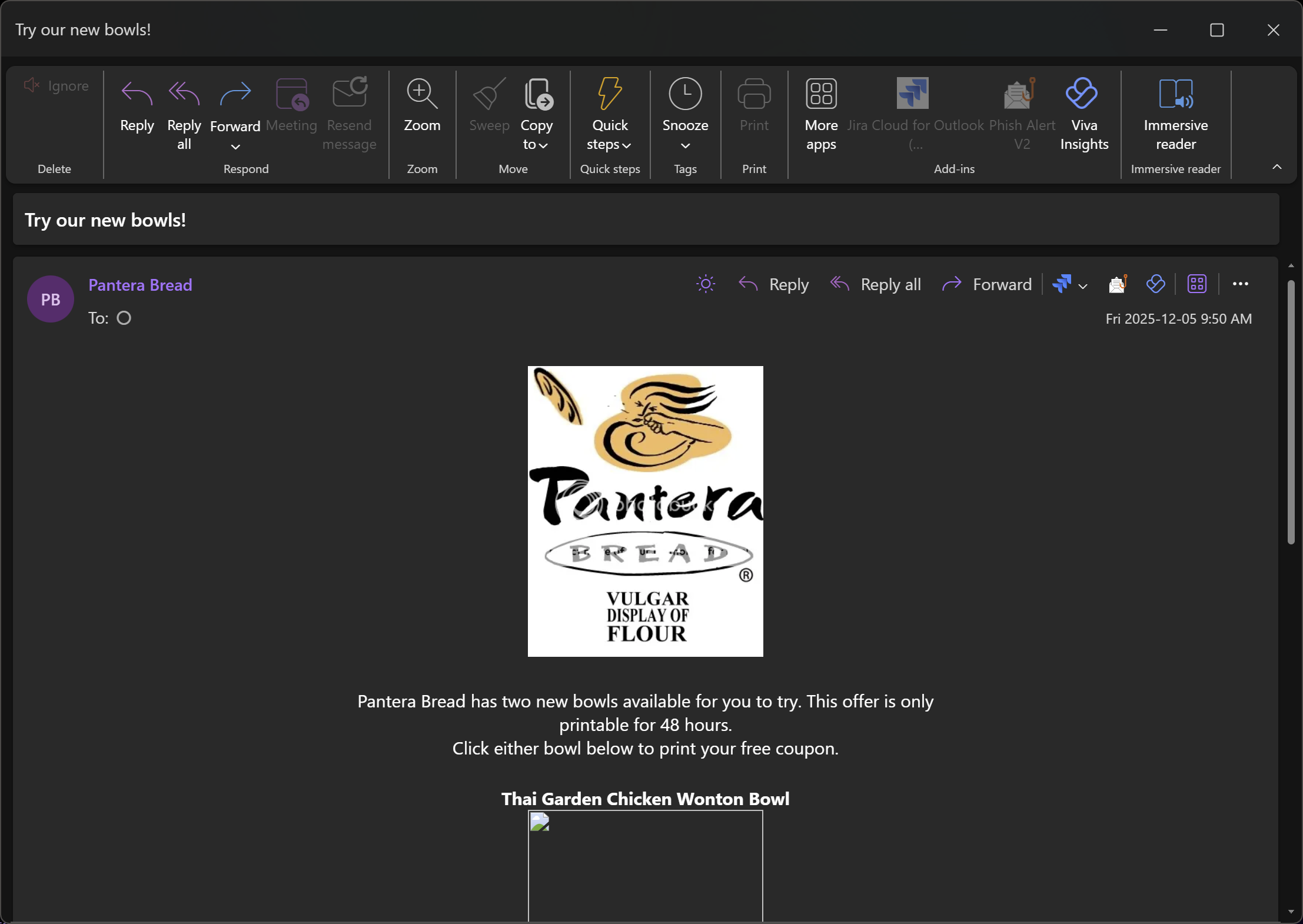
Task: Click the recipient circle next to To:
Action: coord(124,318)
